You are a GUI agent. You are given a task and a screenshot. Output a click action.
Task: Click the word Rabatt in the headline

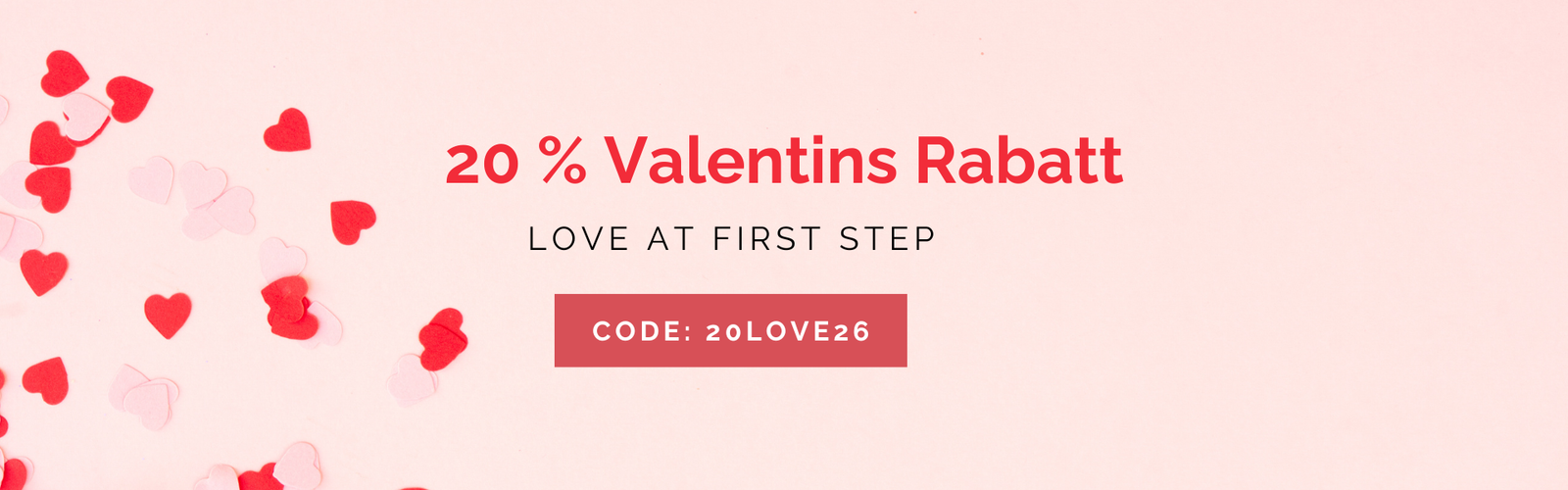(1019, 161)
